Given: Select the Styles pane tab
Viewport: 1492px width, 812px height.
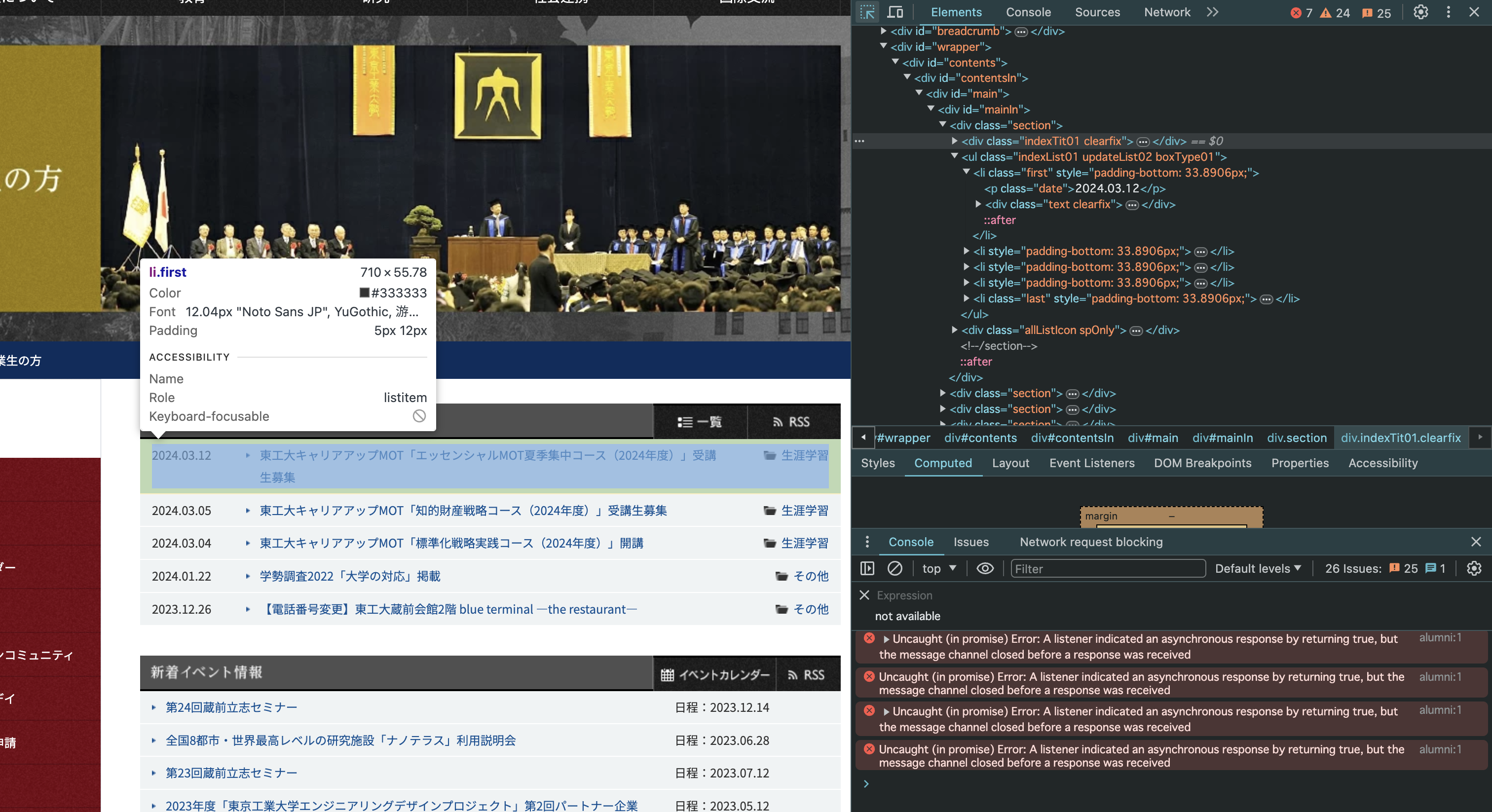Looking at the screenshot, I should click(x=877, y=463).
